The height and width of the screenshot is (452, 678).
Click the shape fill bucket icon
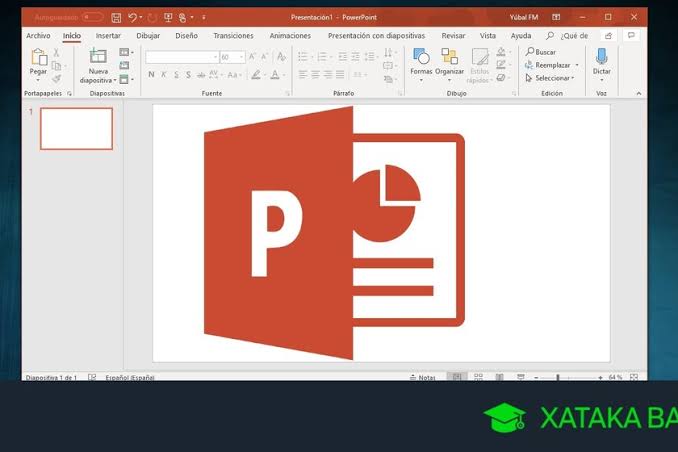pos(501,52)
